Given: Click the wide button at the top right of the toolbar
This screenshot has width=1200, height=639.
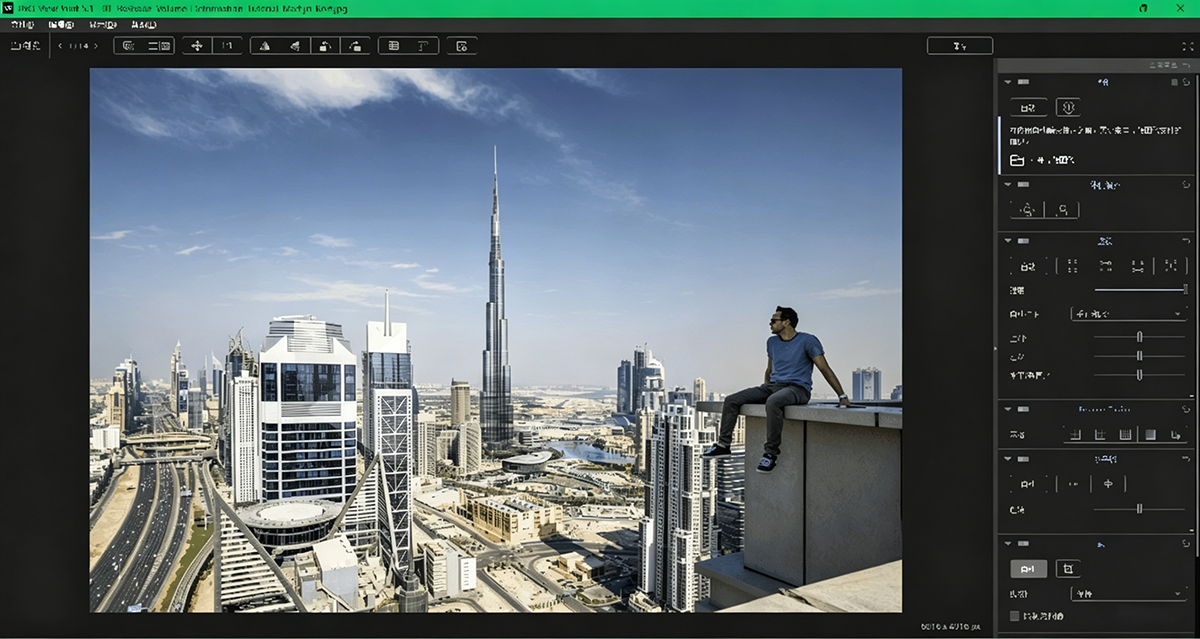Looking at the screenshot, I should (960, 46).
